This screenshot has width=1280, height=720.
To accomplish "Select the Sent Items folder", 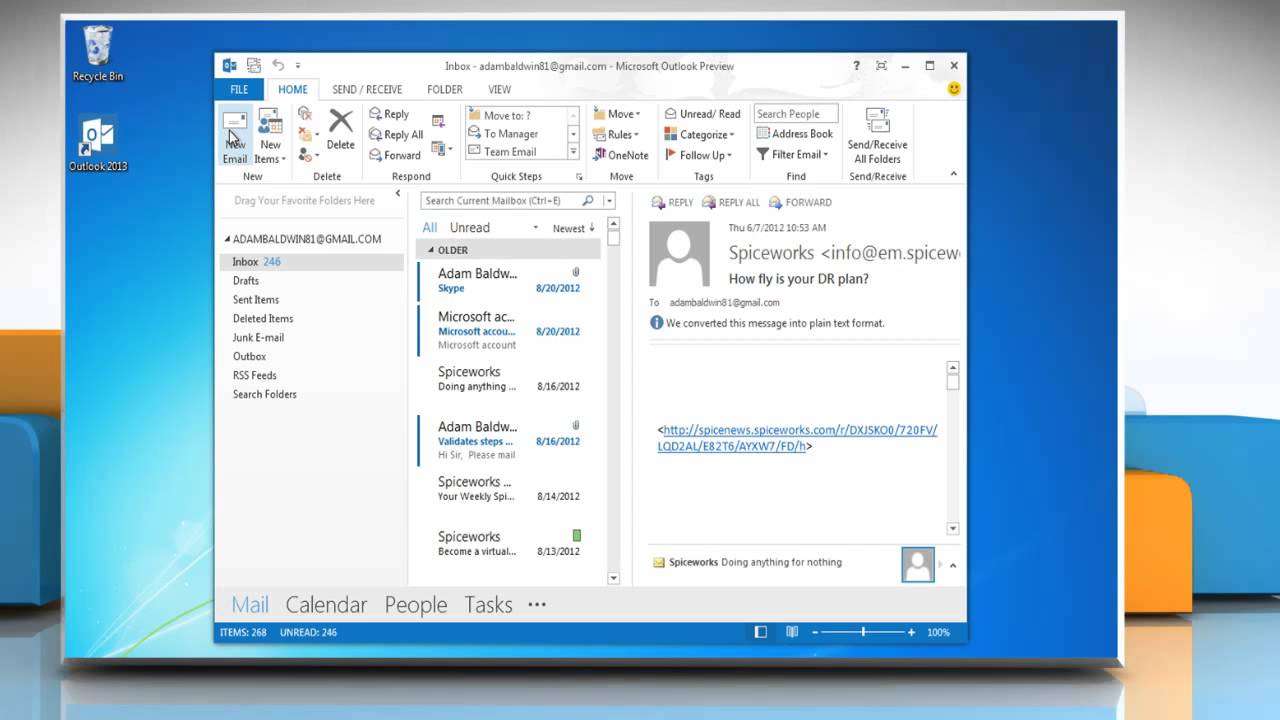I will click(256, 300).
